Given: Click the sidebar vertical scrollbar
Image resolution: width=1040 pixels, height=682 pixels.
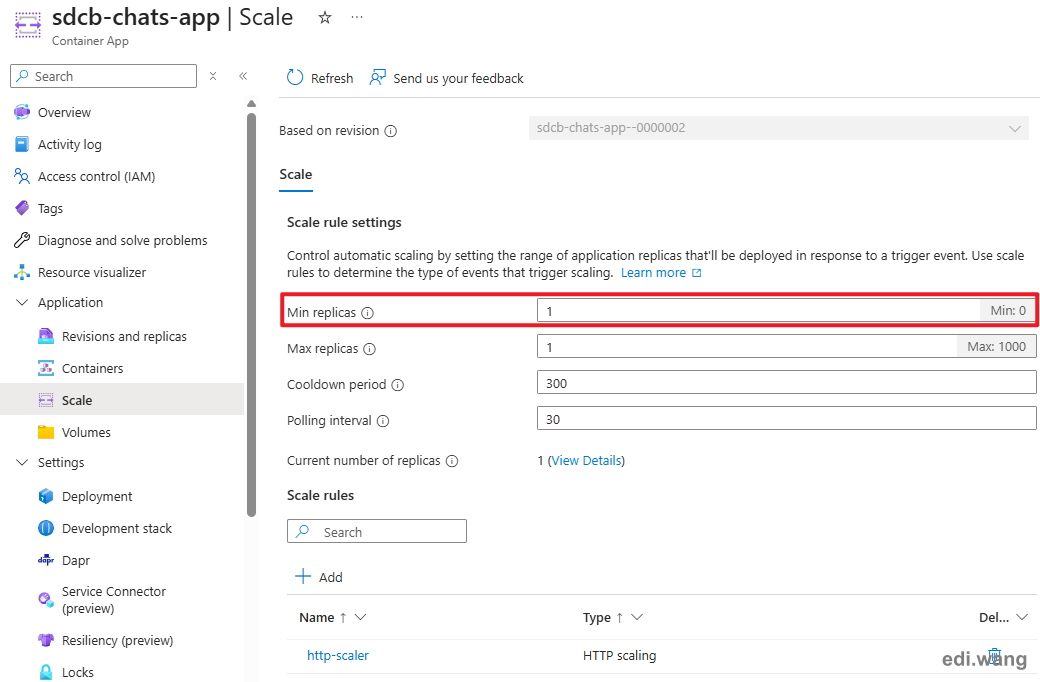Looking at the screenshot, I should [x=251, y=314].
